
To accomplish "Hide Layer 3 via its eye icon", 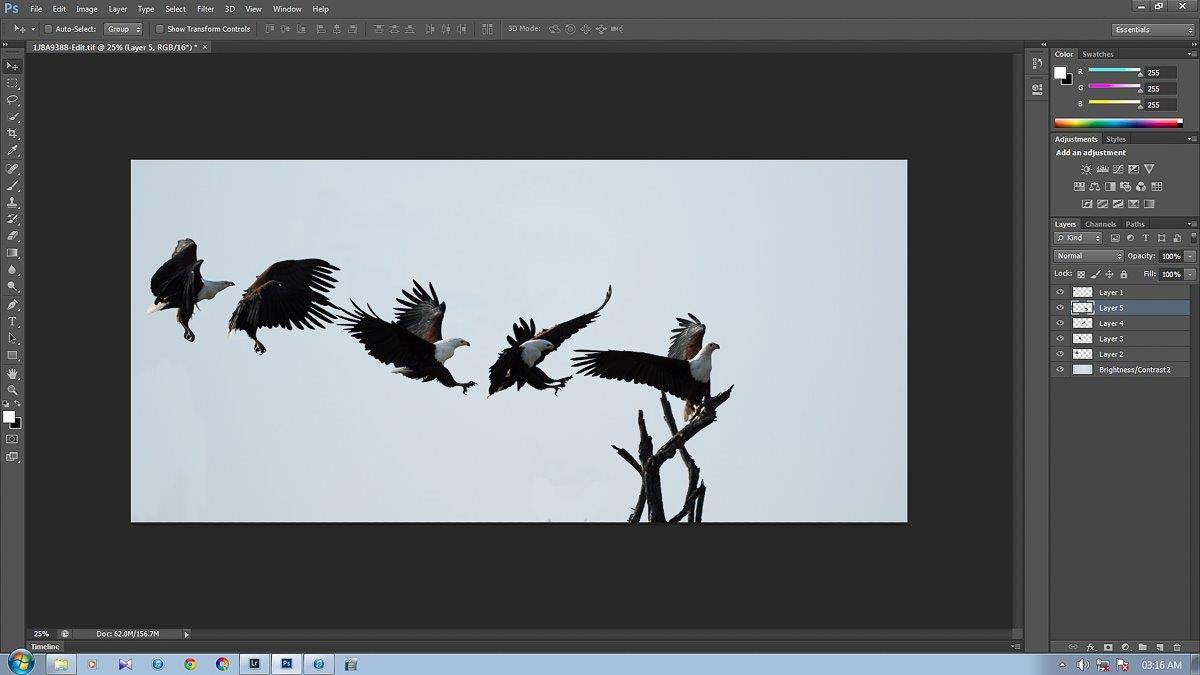I will (x=1060, y=339).
